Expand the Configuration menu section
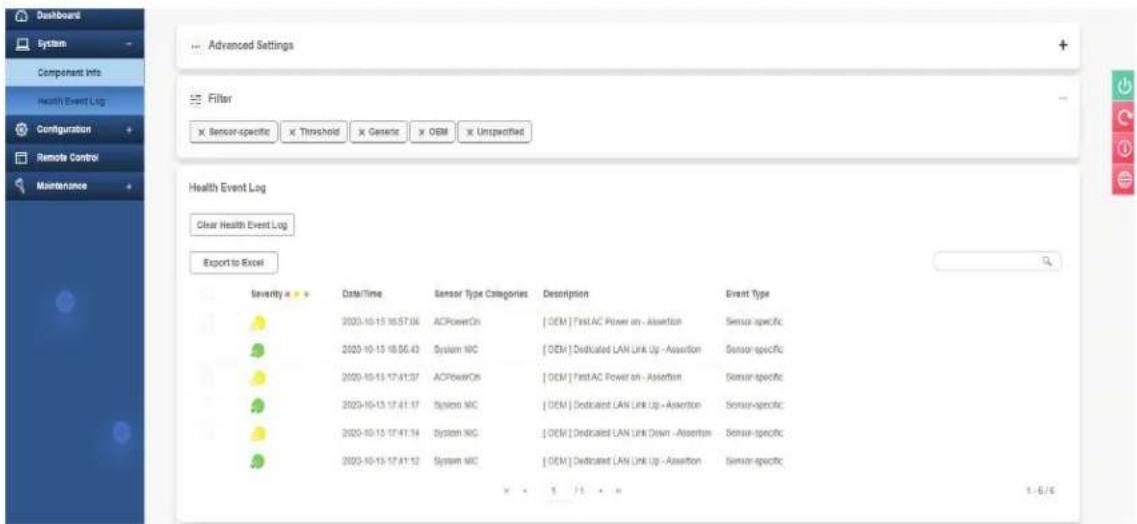This screenshot has height=524, width=1137. [x=129, y=129]
